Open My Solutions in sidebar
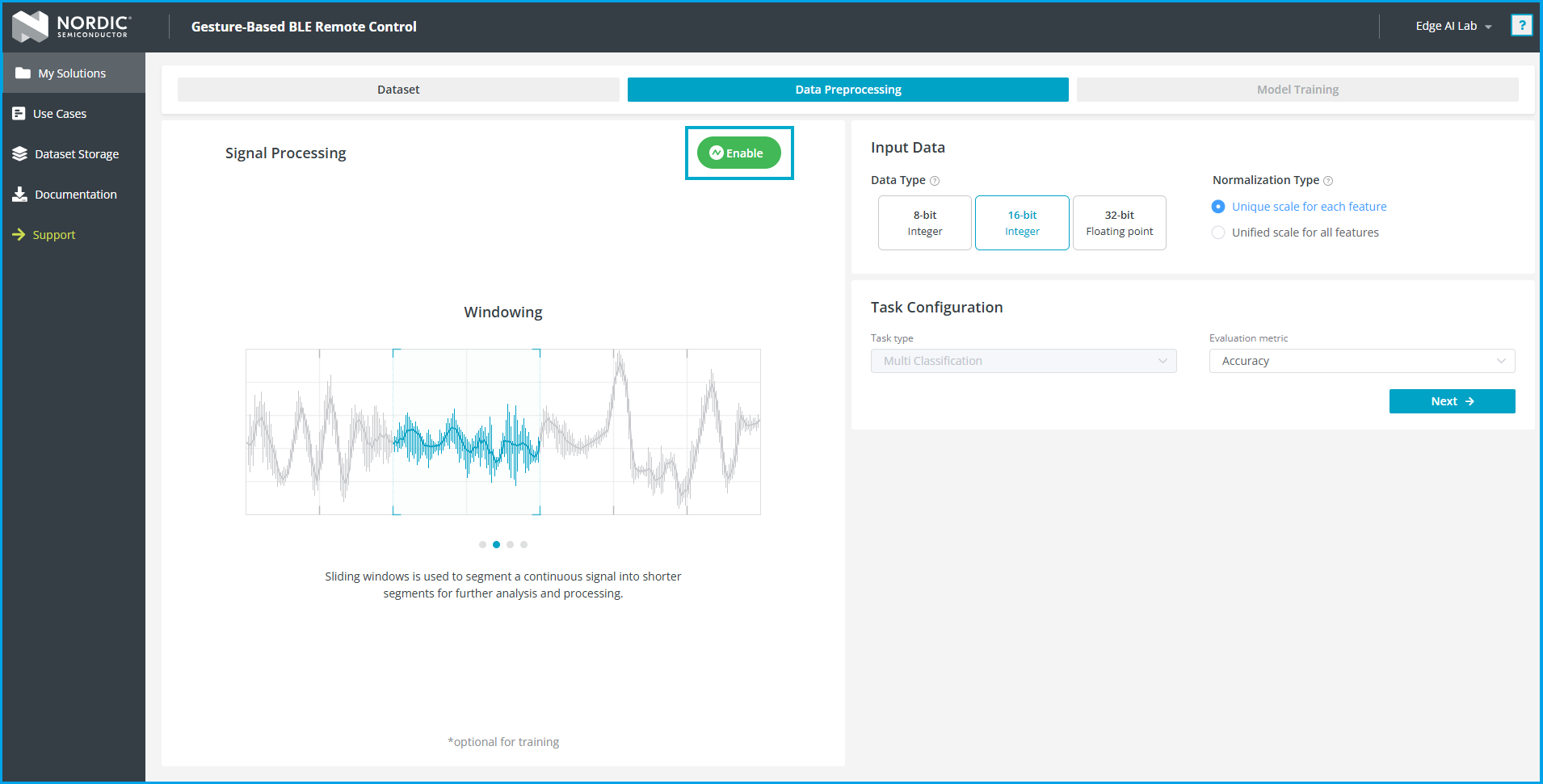Screen dimensions: 1543x784 point(73,73)
